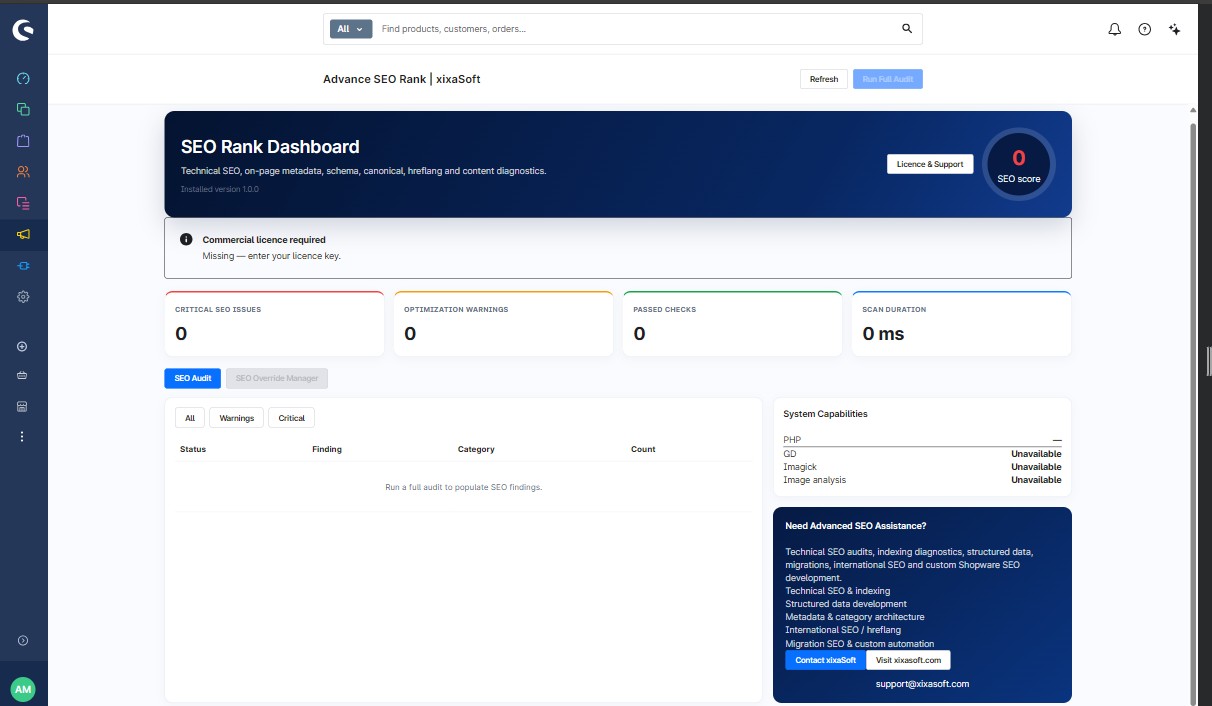1212x706 pixels.
Task: Select the Critical findings filter
Action: 292,418
